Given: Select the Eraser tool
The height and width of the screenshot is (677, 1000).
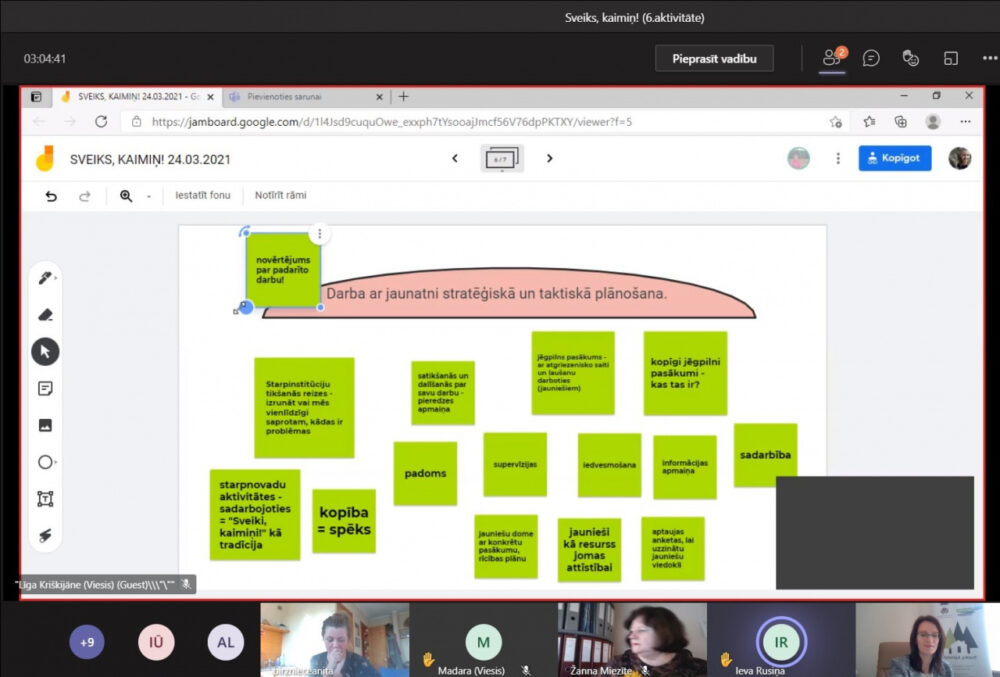Looking at the screenshot, I should click(45, 315).
